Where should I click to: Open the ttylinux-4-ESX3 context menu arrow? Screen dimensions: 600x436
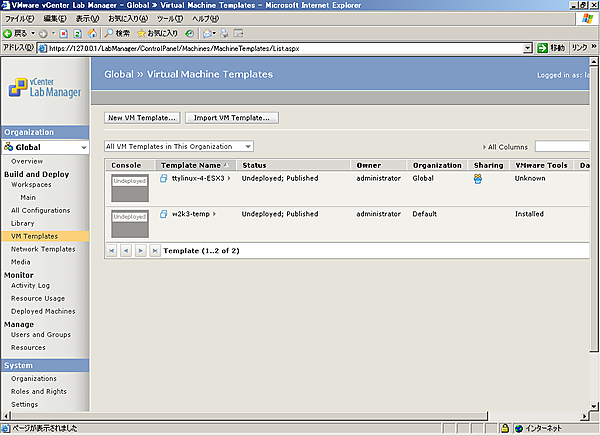tap(229, 179)
